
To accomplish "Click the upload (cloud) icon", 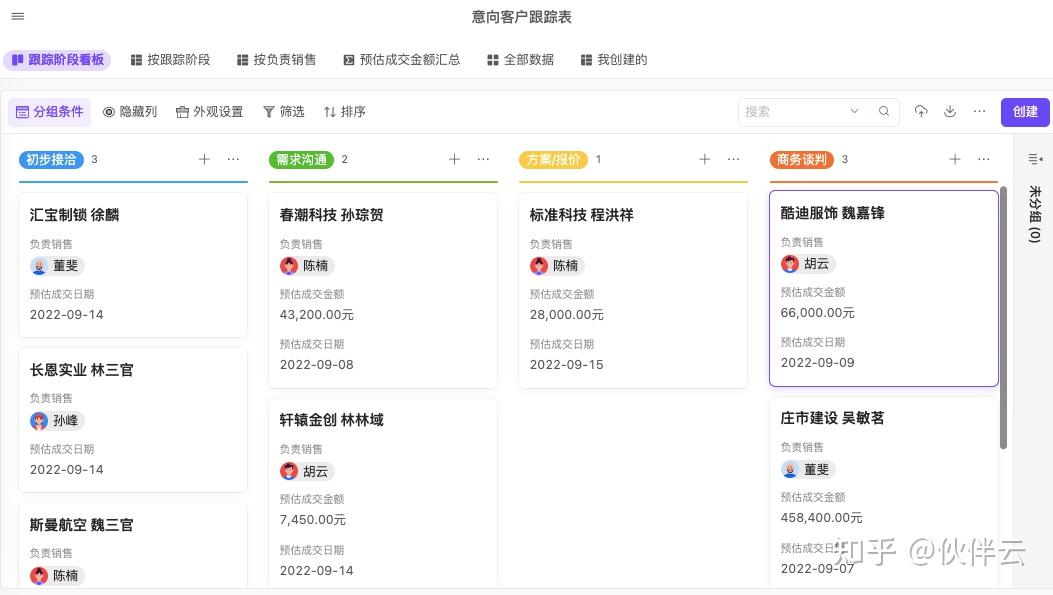I will [x=921, y=111].
